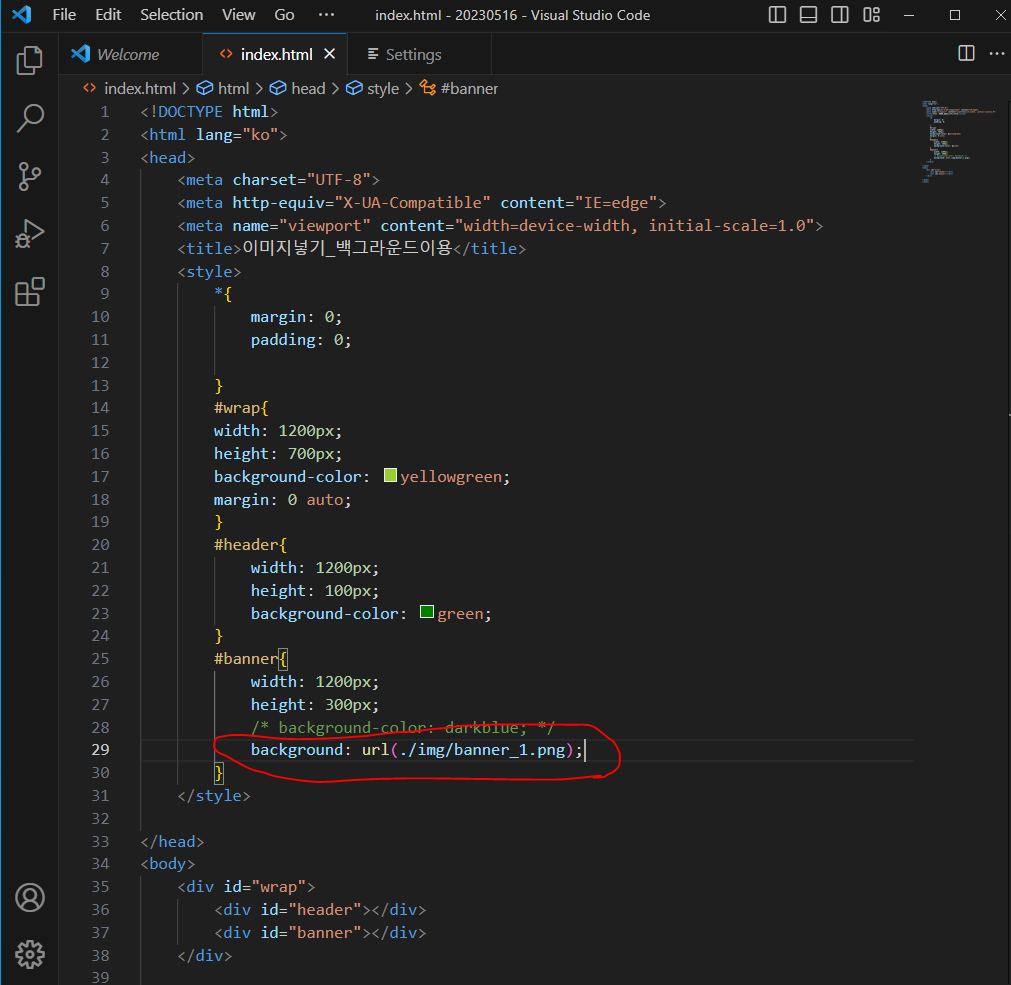Open Run and Debug view
1011x985 pixels.
pyautogui.click(x=30, y=233)
